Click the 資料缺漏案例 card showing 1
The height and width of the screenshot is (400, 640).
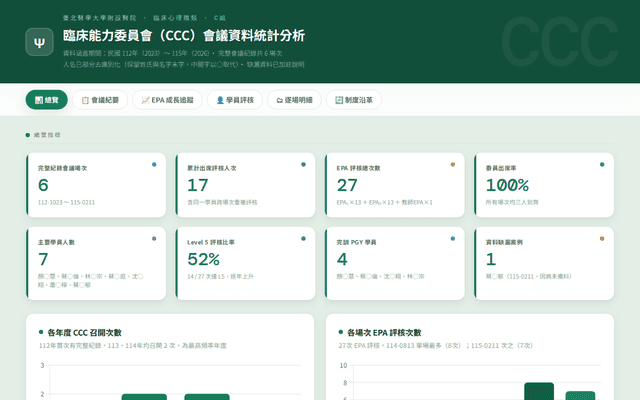[544, 264]
